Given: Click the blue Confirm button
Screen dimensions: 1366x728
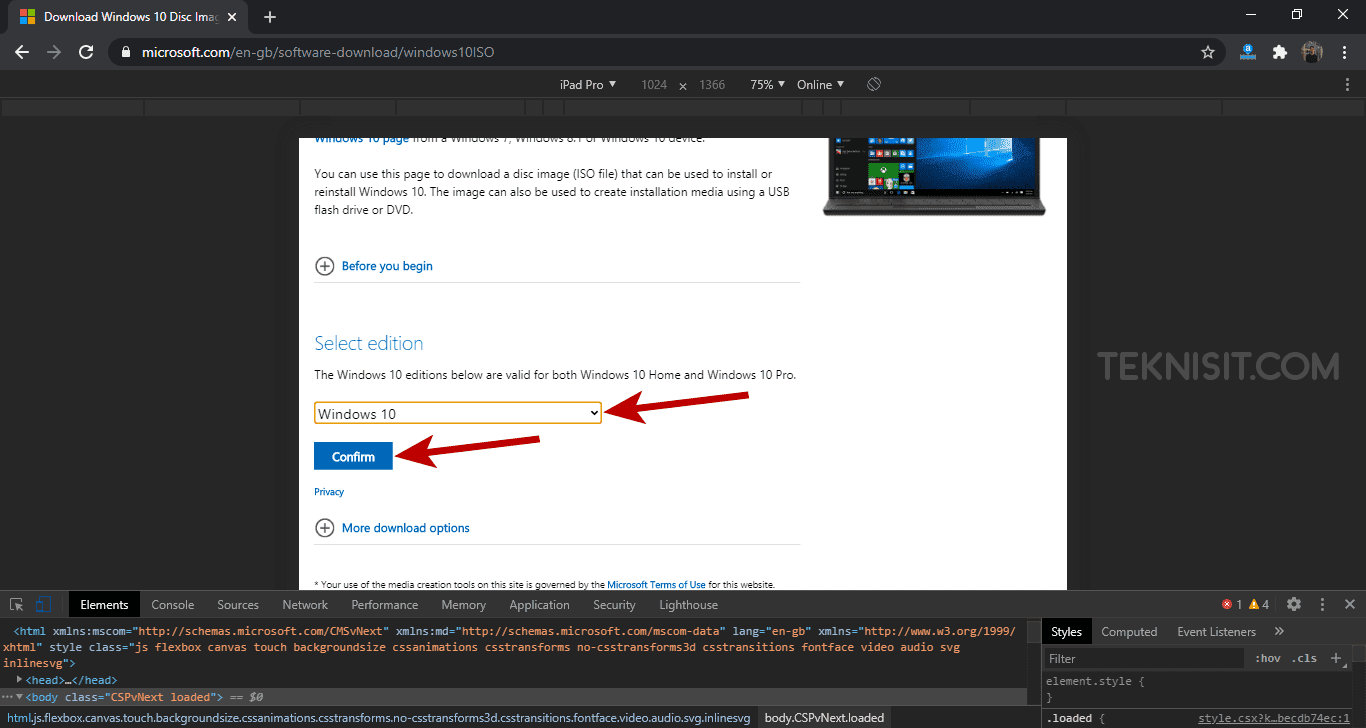Looking at the screenshot, I should pos(353,456).
